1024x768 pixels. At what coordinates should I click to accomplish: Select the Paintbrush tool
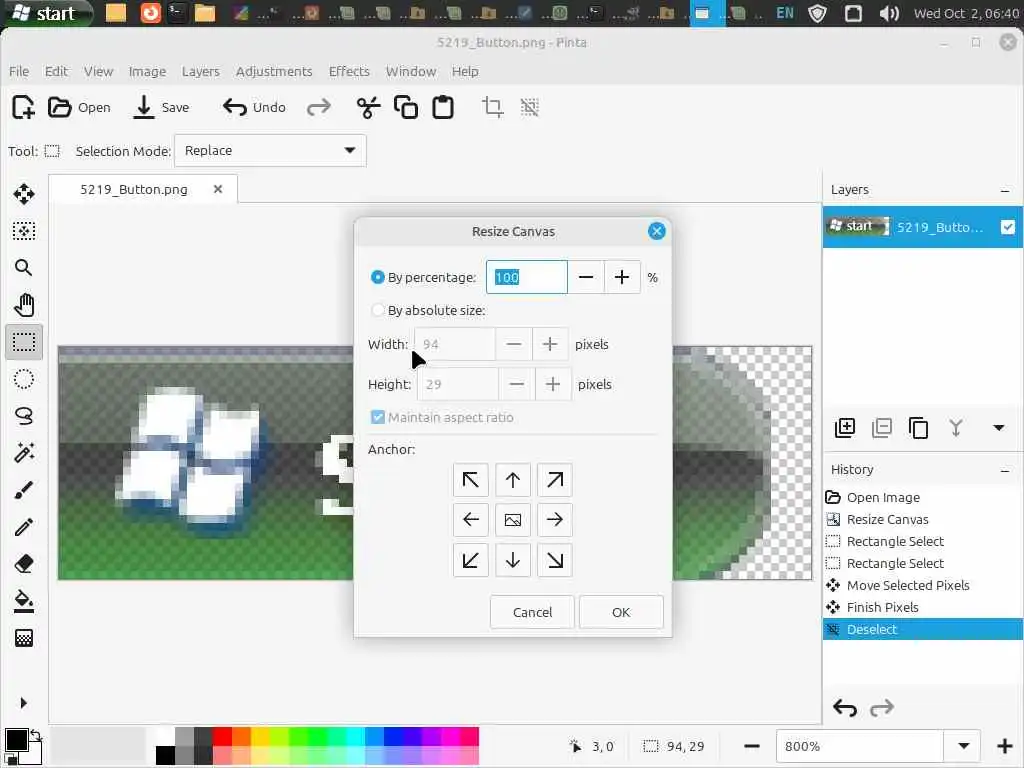(x=24, y=490)
